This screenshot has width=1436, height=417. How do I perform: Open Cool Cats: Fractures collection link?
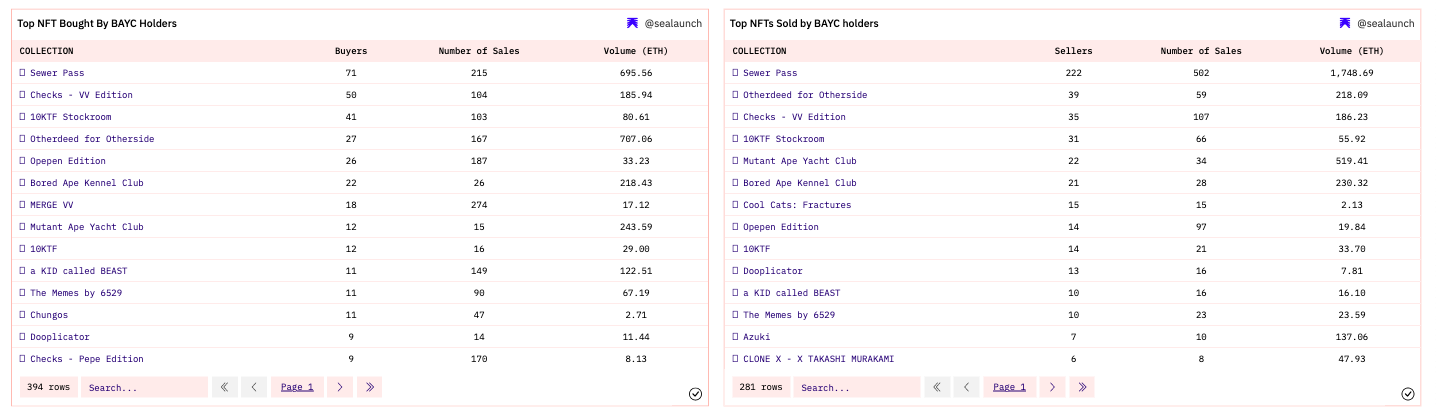click(x=796, y=205)
